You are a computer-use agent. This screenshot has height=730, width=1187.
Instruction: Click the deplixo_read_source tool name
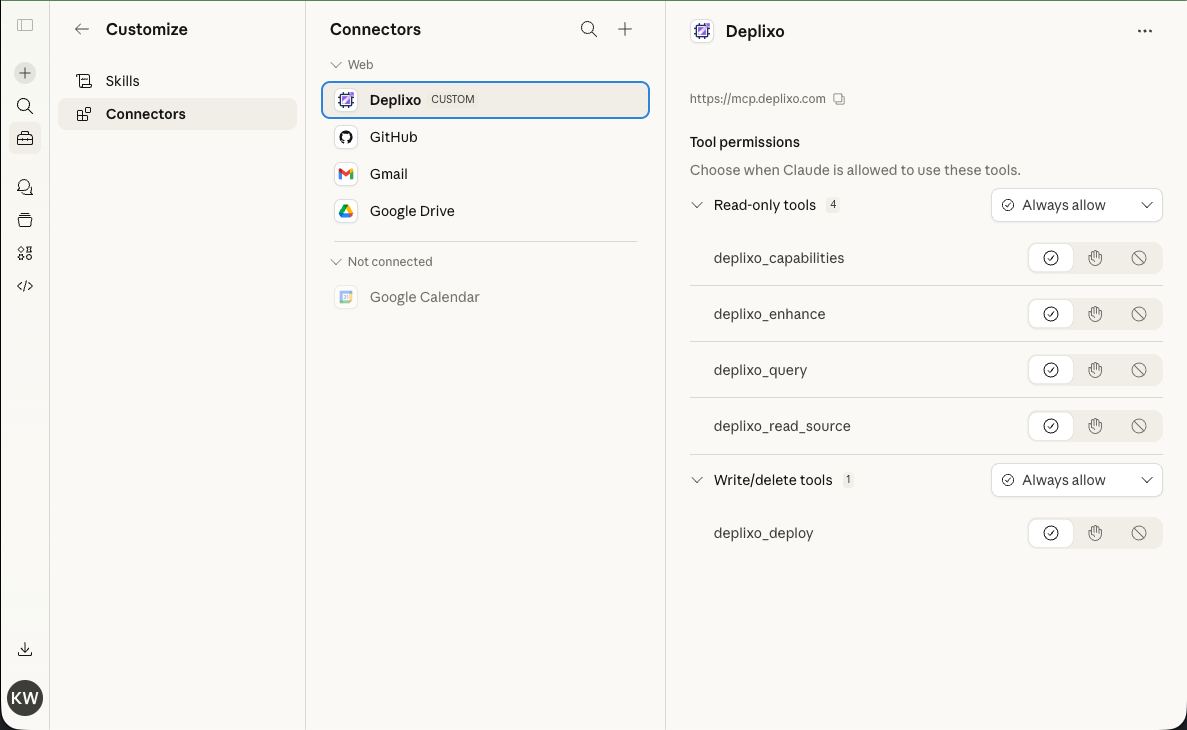[x=782, y=426]
